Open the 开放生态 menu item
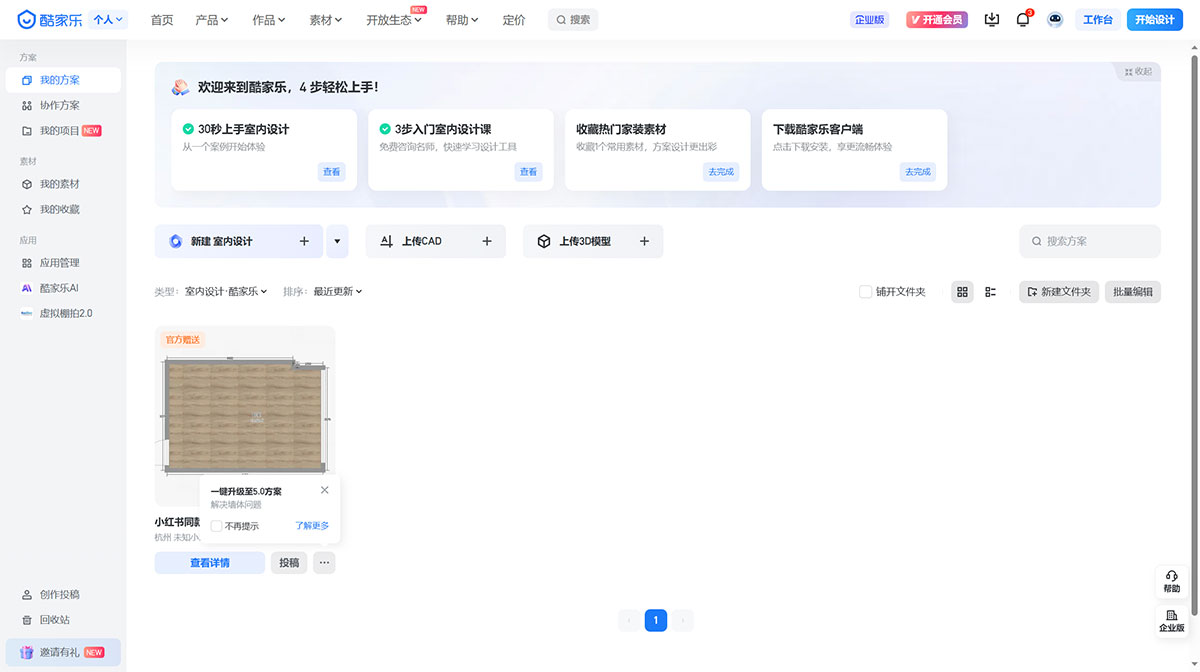The width and height of the screenshot is (1200, 672). click(x=388, y=19)
